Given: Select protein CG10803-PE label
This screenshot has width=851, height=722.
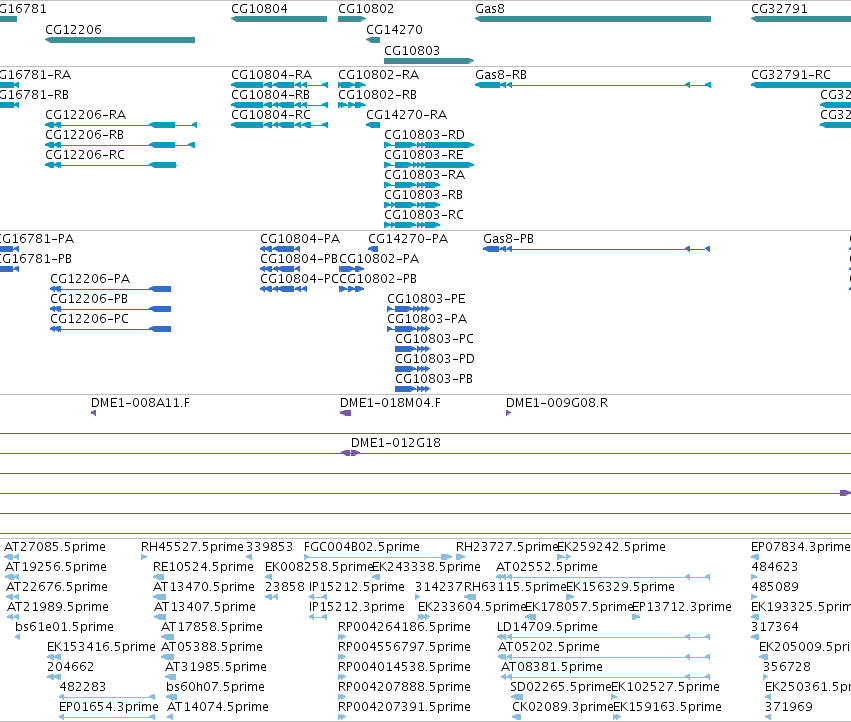Looking at the screenshot, I should point(427,299).
